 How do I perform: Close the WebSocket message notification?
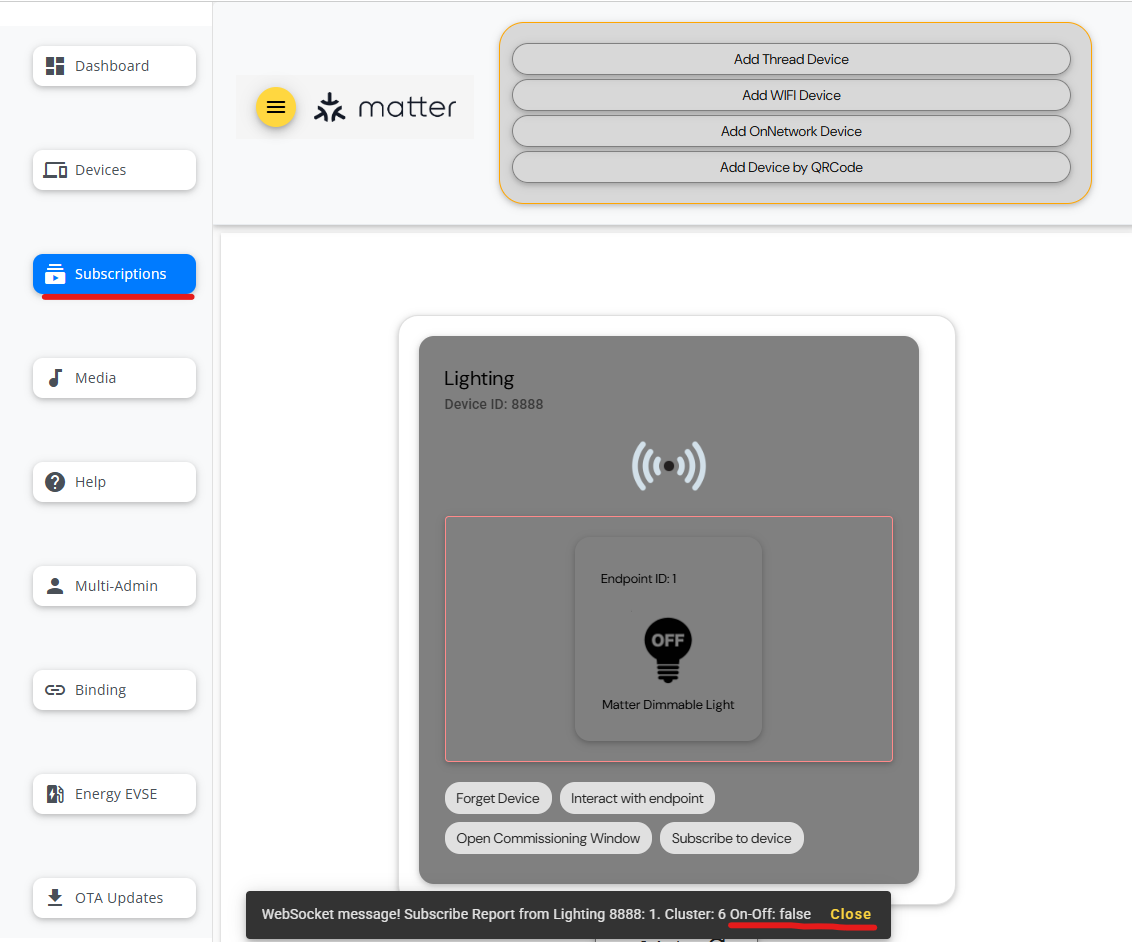pos(850,914)
